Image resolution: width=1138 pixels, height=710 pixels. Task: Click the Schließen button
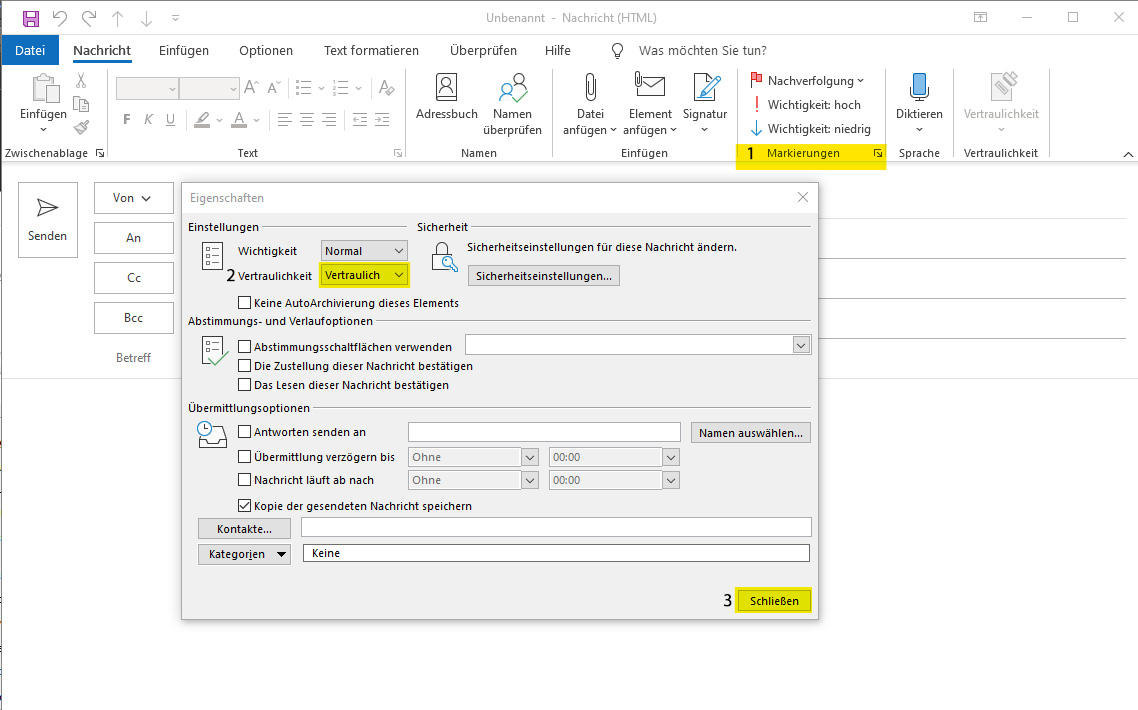[774, 601]
